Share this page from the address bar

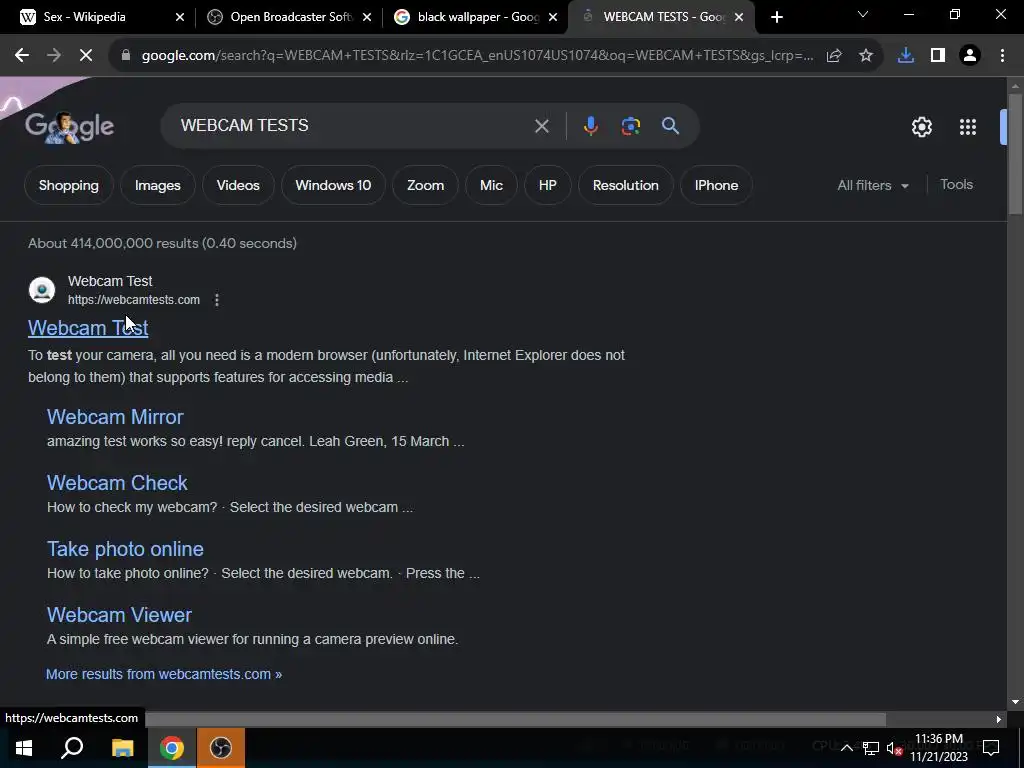coord(834,56)
